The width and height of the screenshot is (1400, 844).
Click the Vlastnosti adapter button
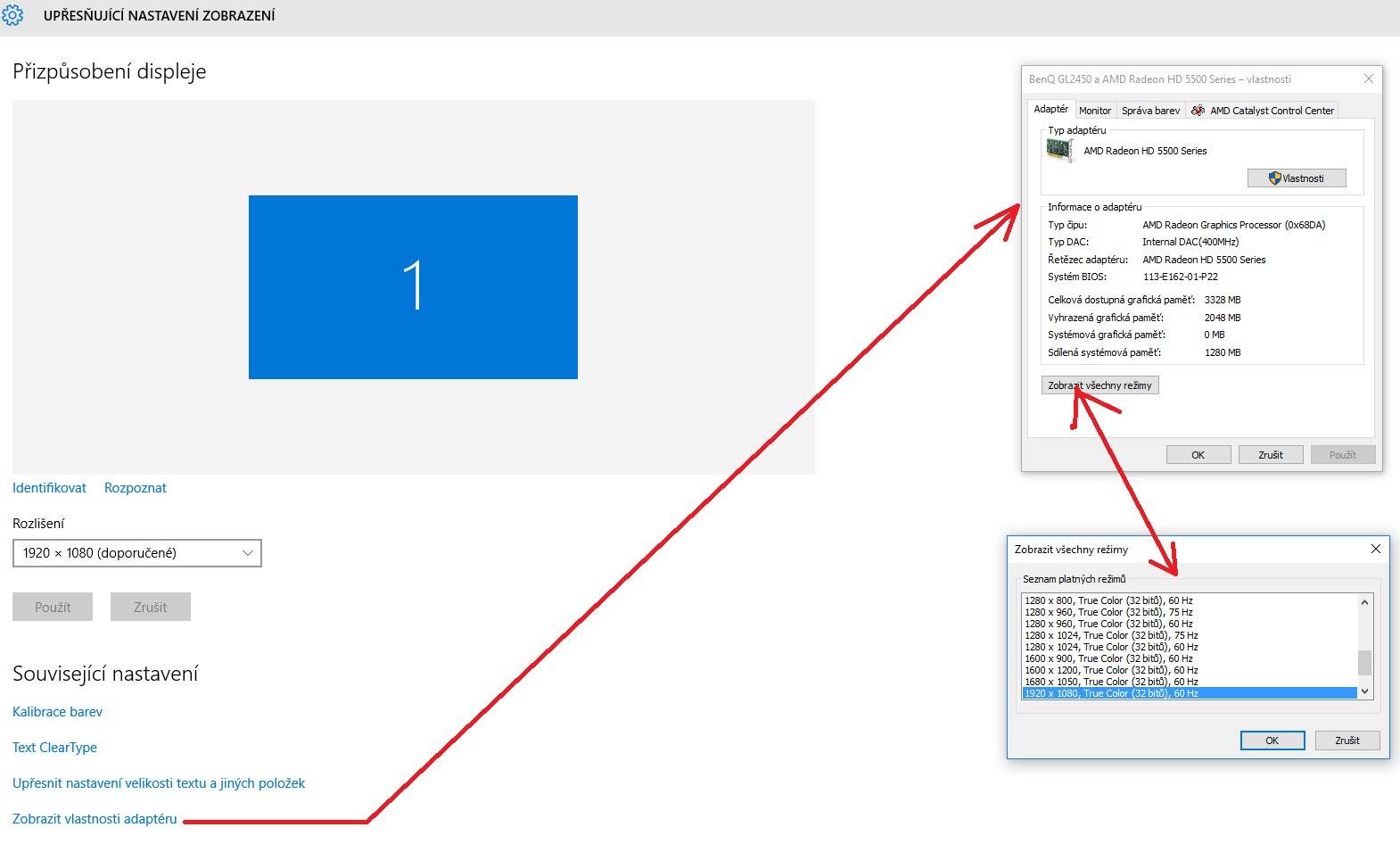click(x=1297, y=178)
